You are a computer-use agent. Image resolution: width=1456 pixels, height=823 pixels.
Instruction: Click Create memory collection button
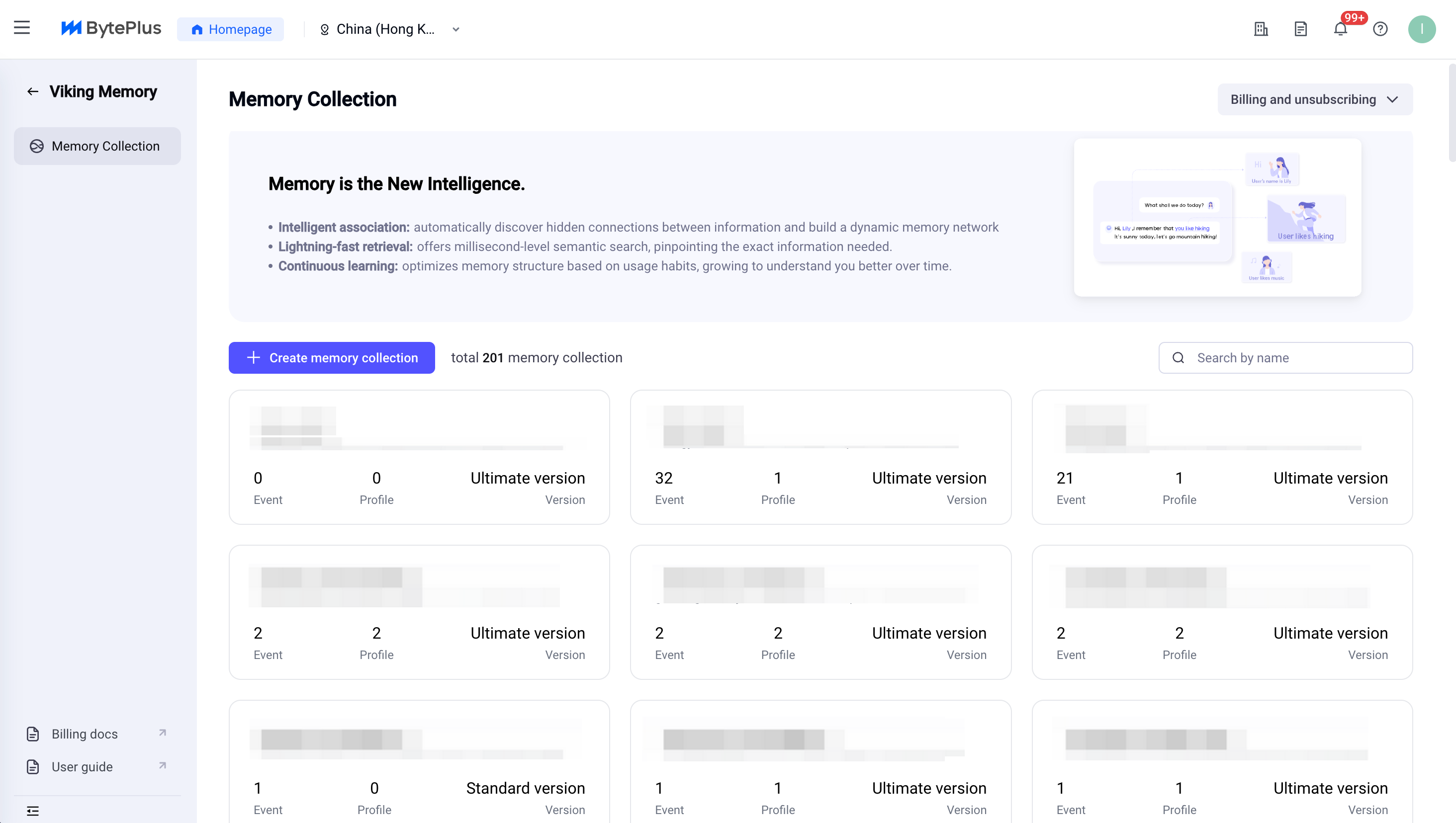[x=331, y=358]
